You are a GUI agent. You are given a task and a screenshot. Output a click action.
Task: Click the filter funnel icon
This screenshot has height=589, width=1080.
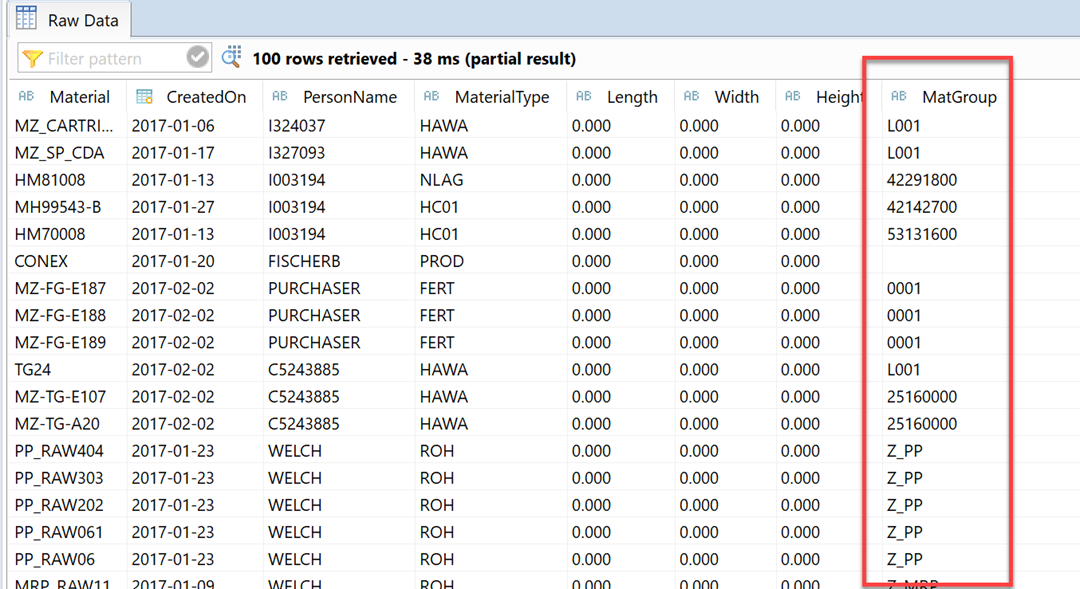pos(32,59)
